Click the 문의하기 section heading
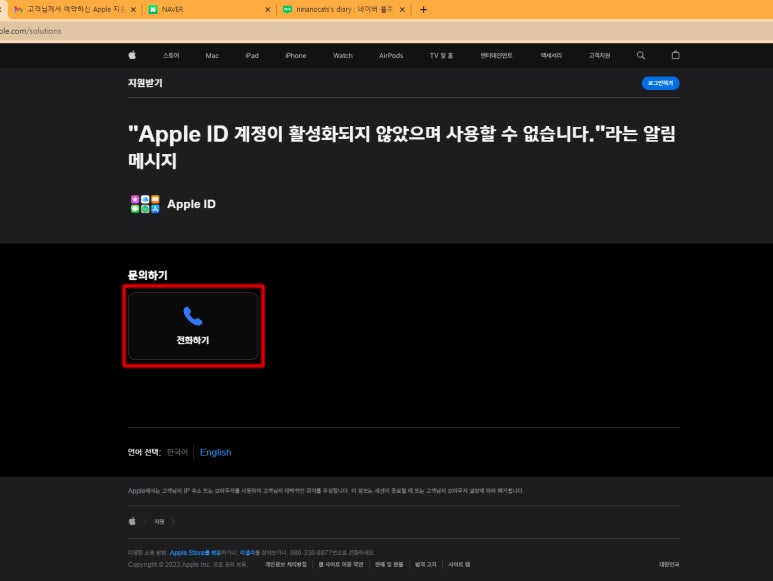Viewport: 773px width, 581px height. click(148, 275)
